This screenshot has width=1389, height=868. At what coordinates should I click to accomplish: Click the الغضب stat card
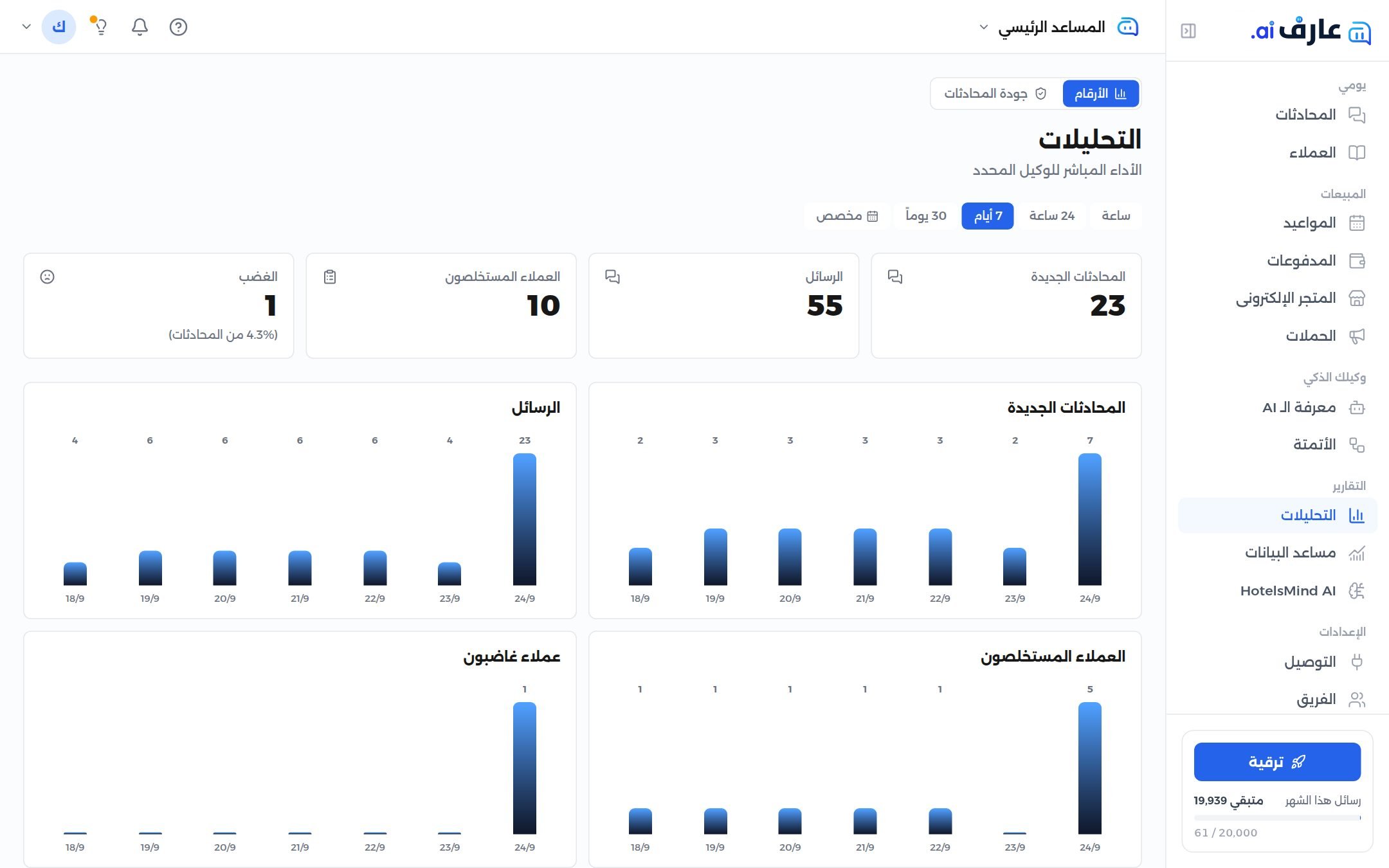159,305
